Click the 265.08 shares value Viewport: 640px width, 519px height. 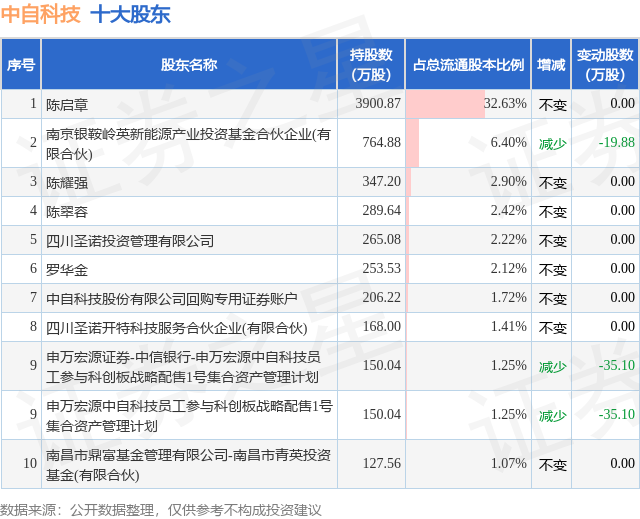tap(382, 239)
